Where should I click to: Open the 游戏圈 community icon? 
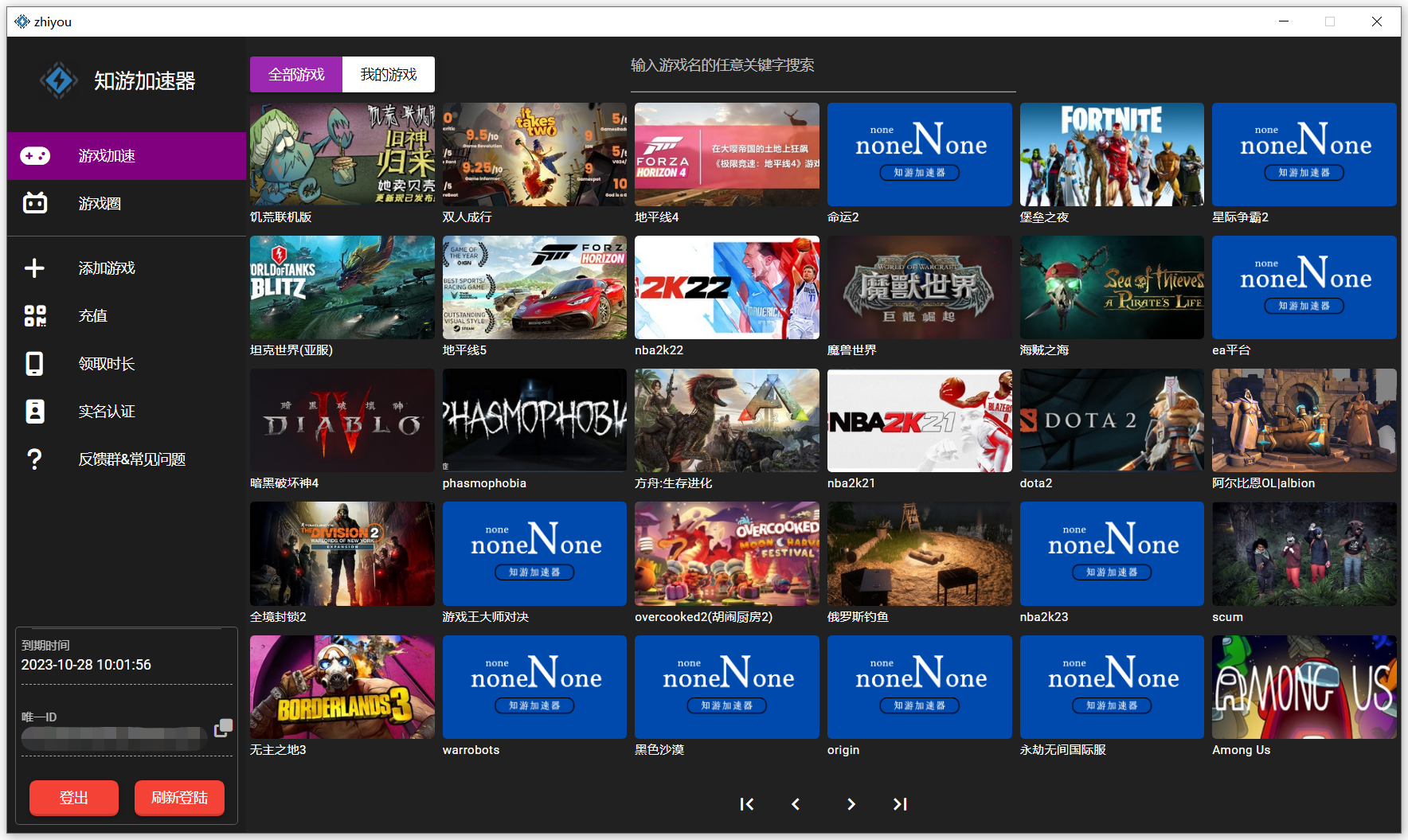[x=35, y=203]
